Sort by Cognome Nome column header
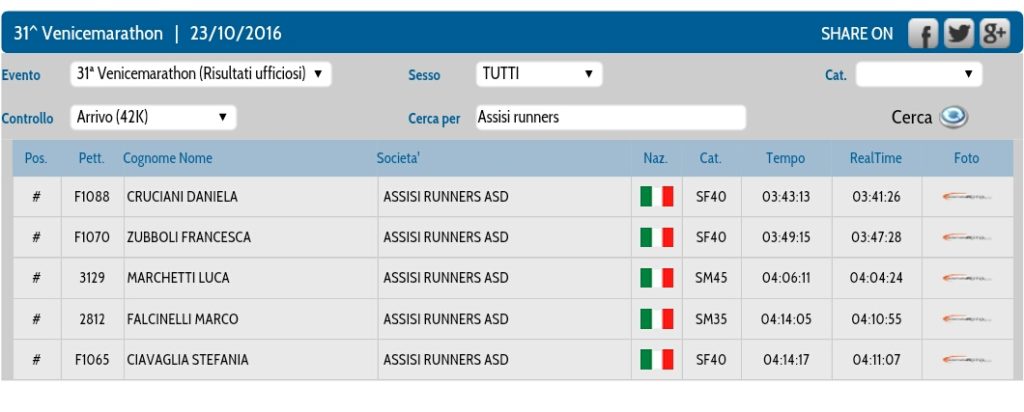Image resolution: width=1024 pixels, height=412 pixels. coord(168,158)
